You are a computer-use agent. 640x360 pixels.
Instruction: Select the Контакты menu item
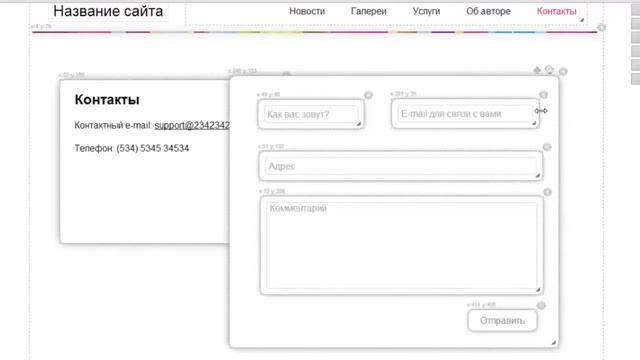pyautogui.click(x=556, y=11)
